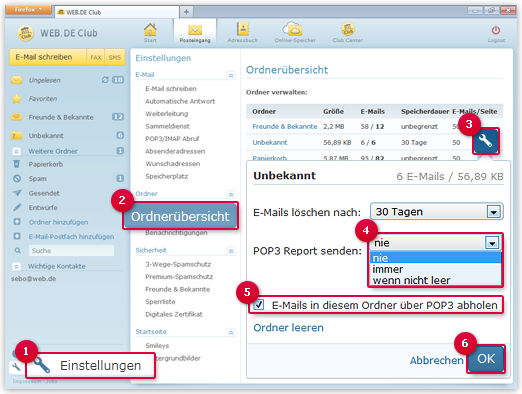Viewport: 522px width, 394px height.
Task: Toggle POP3 abholen checkbox
Action: (259, 305)
